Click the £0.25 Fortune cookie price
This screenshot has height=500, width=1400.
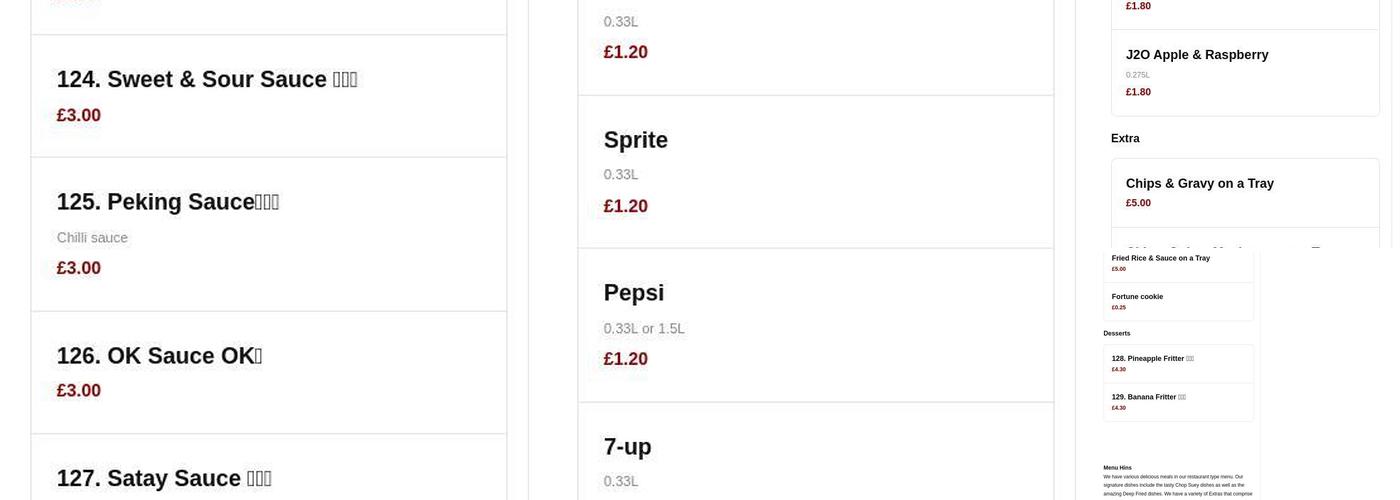click(x=1118, y=308)
